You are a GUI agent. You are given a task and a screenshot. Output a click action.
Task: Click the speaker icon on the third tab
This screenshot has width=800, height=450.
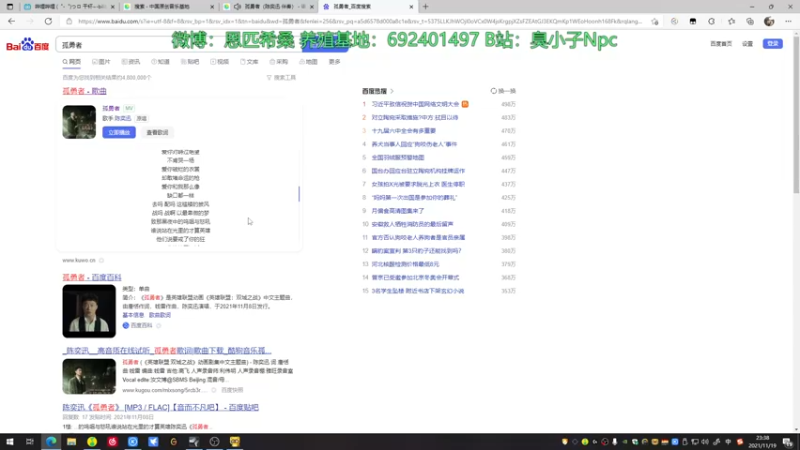tap(237, 7)
